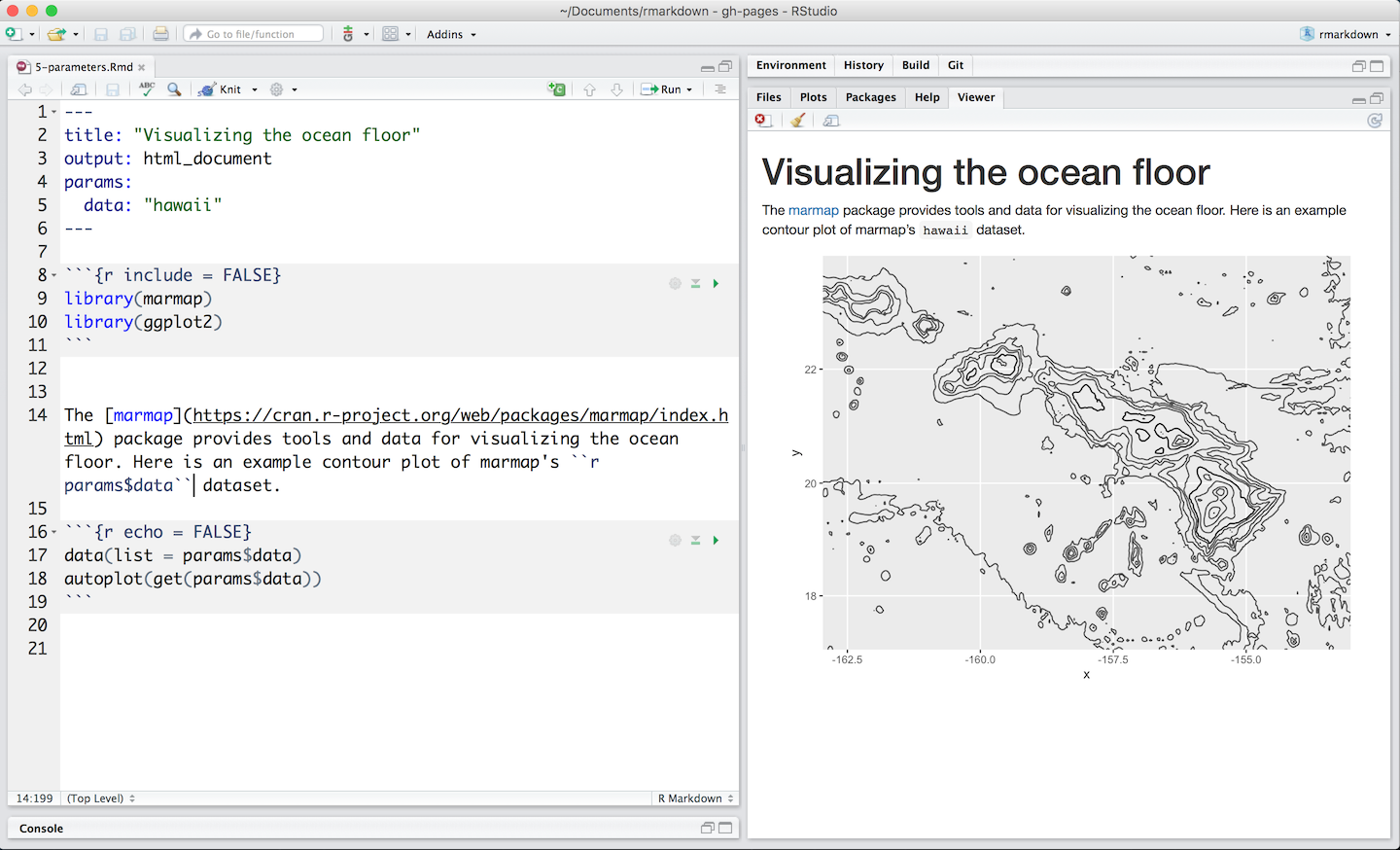The width and height of the screenshot is (1400, 850).
Task: Open chunk options gear for the setup chunk
Action: (x=675, y=283)
